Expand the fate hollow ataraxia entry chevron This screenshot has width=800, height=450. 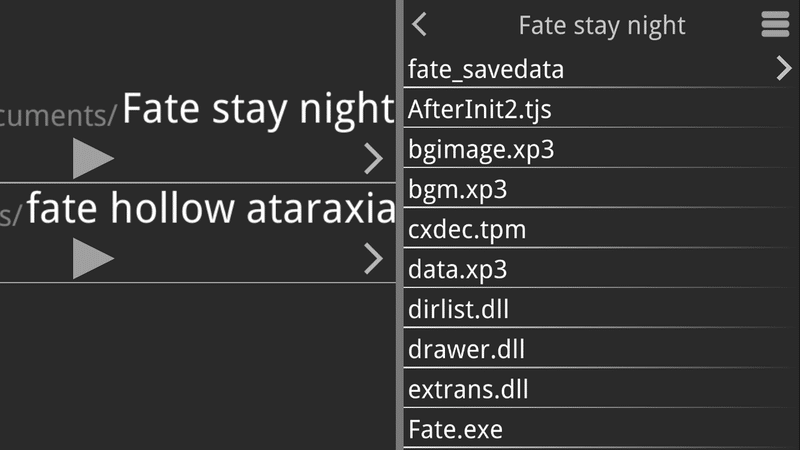(373, 259)
